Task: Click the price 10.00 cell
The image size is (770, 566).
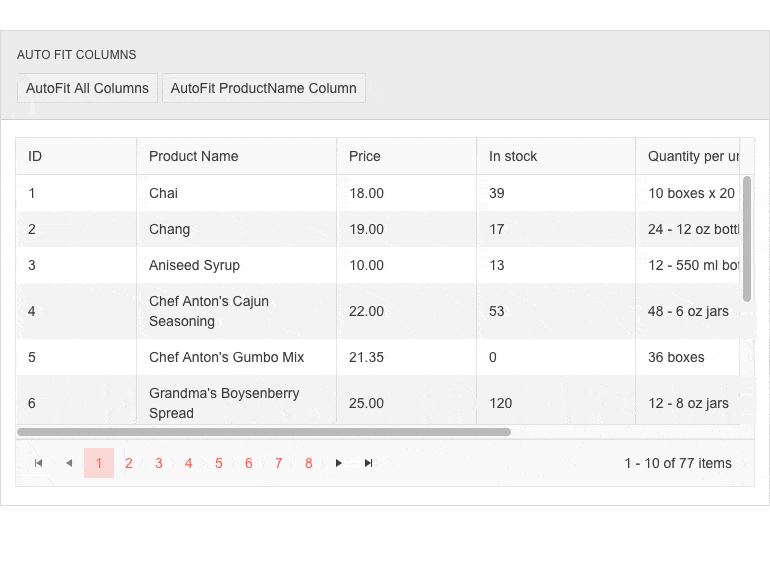Action: click(x=407, y=265)
